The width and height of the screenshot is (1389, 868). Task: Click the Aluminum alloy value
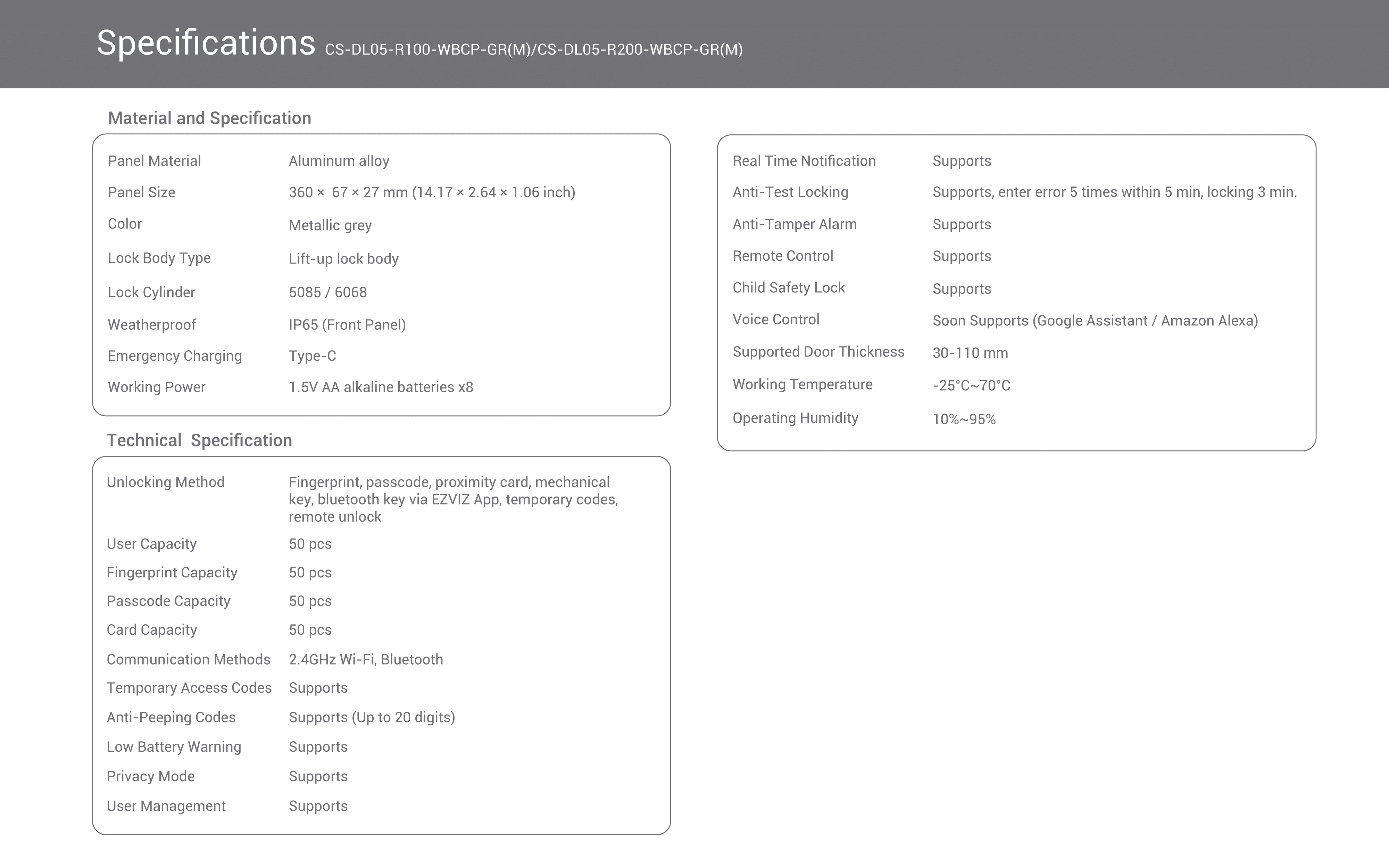click(339, 161)
